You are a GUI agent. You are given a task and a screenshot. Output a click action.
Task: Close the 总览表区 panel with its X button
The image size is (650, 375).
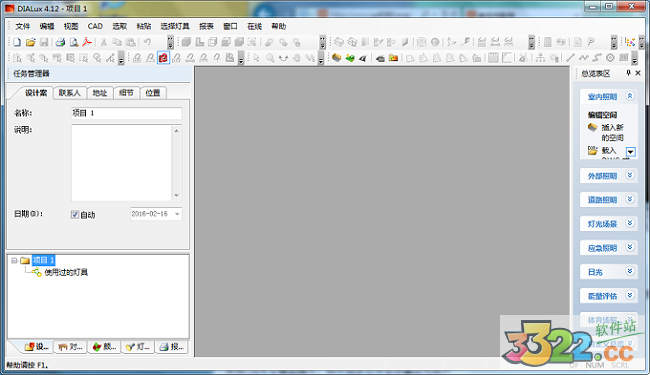pos(638,73)
